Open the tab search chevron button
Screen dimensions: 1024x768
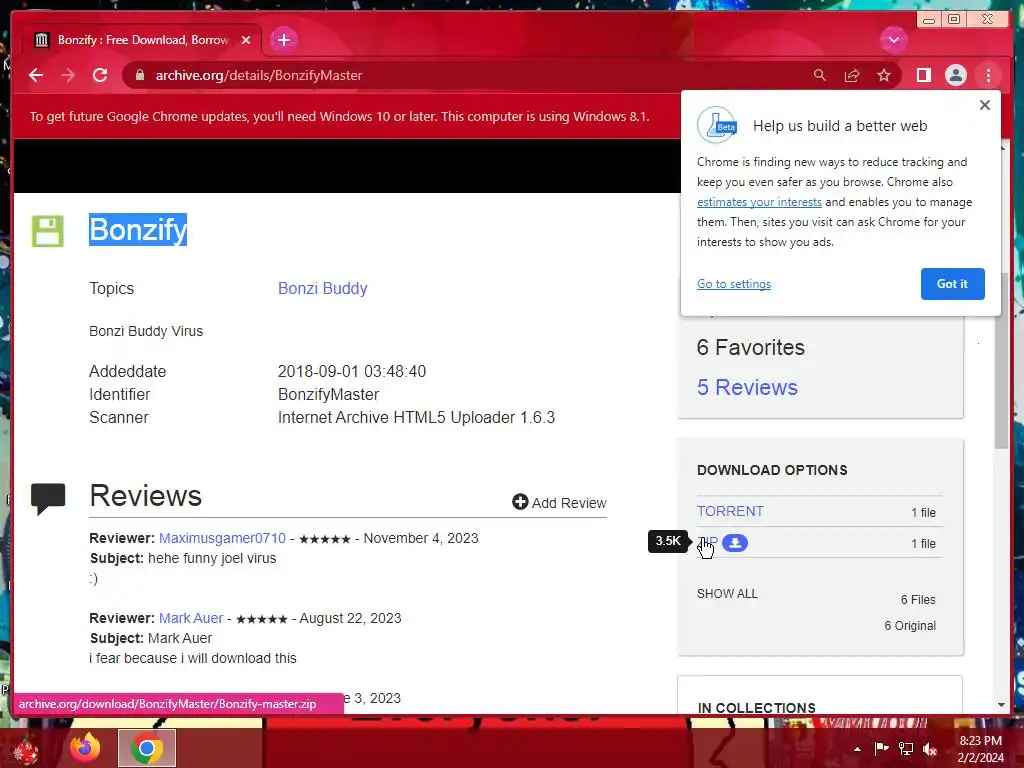893,40
